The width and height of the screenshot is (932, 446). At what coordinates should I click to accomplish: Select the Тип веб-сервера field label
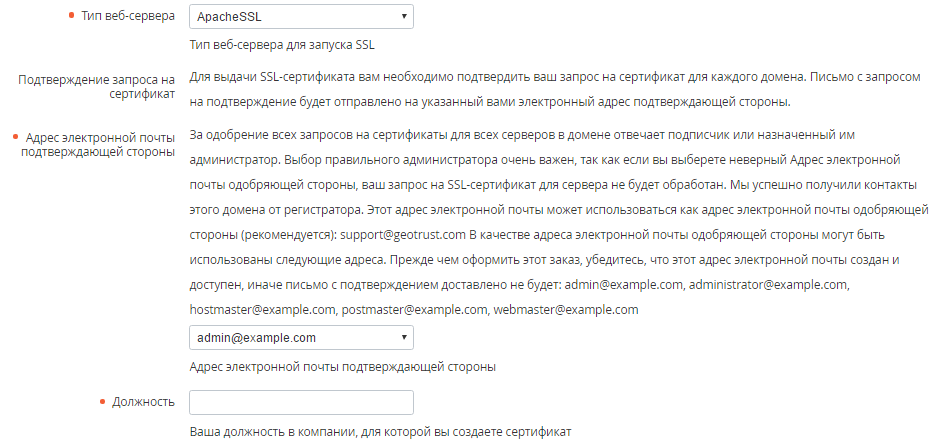[134, 17]
